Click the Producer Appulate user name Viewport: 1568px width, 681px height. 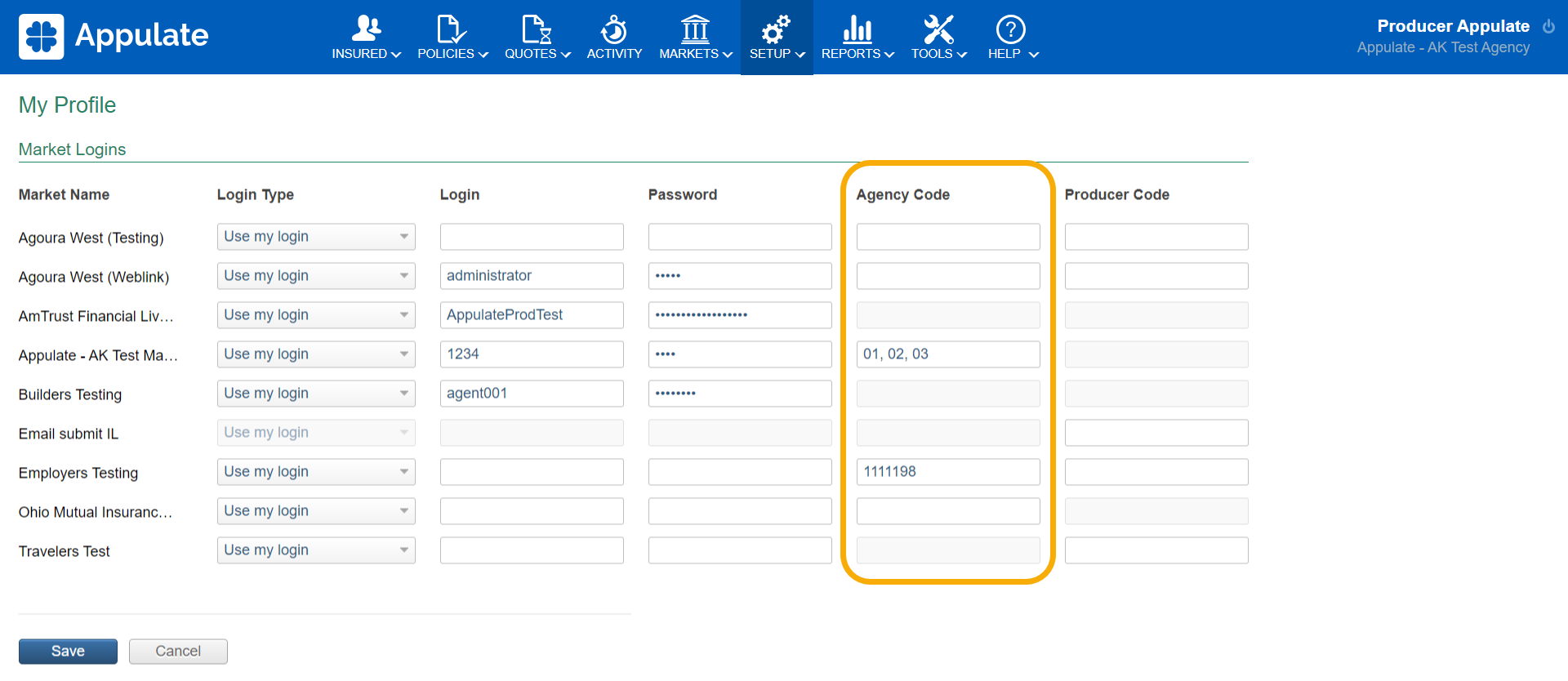1453,26
